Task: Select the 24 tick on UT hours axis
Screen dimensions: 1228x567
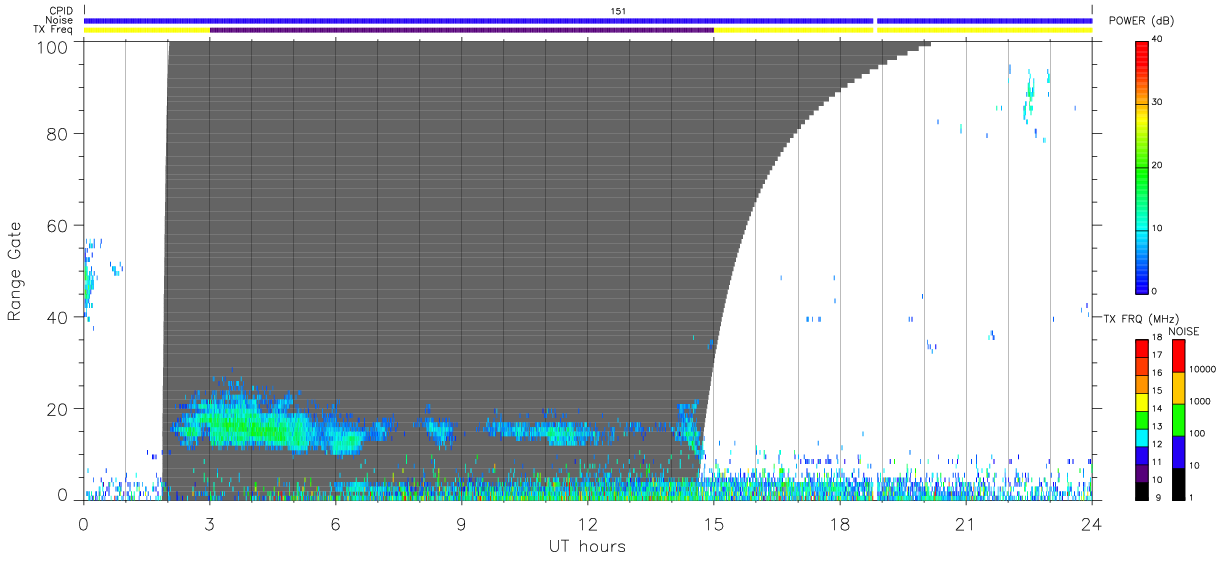Action: [x=1092, y=524]
